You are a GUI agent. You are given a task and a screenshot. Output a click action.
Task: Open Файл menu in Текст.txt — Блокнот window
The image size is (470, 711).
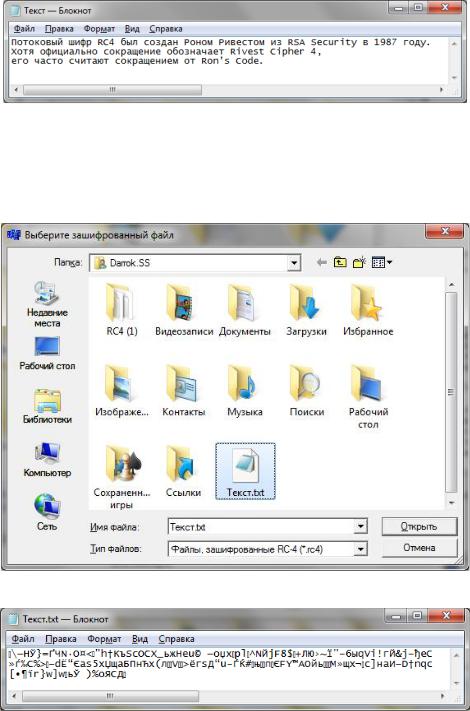[x=23, y=638]
